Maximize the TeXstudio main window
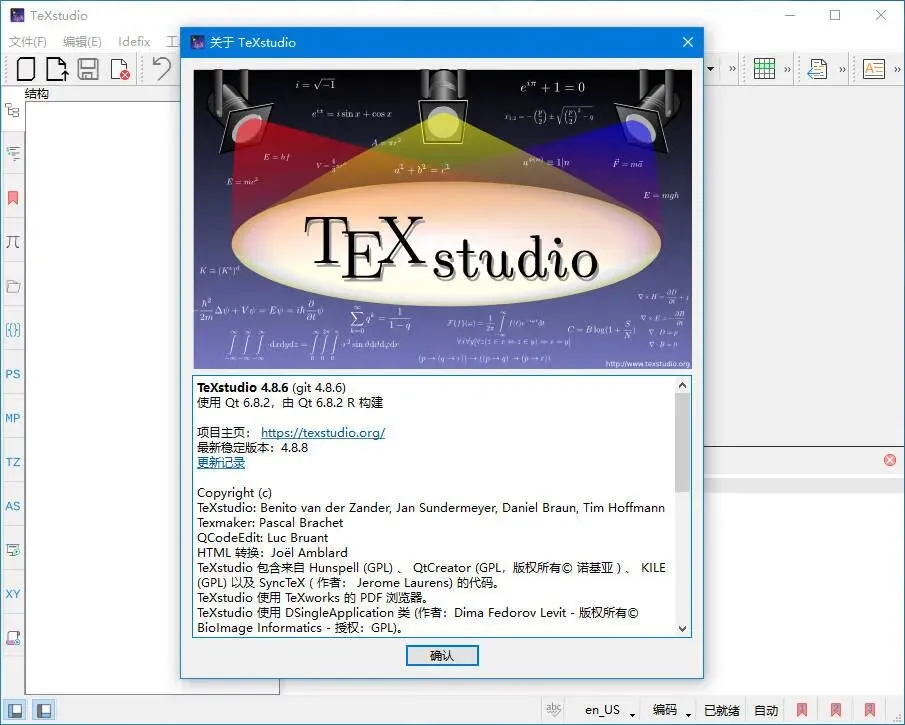Screen dimensions: 905x725 click(835, 15)
